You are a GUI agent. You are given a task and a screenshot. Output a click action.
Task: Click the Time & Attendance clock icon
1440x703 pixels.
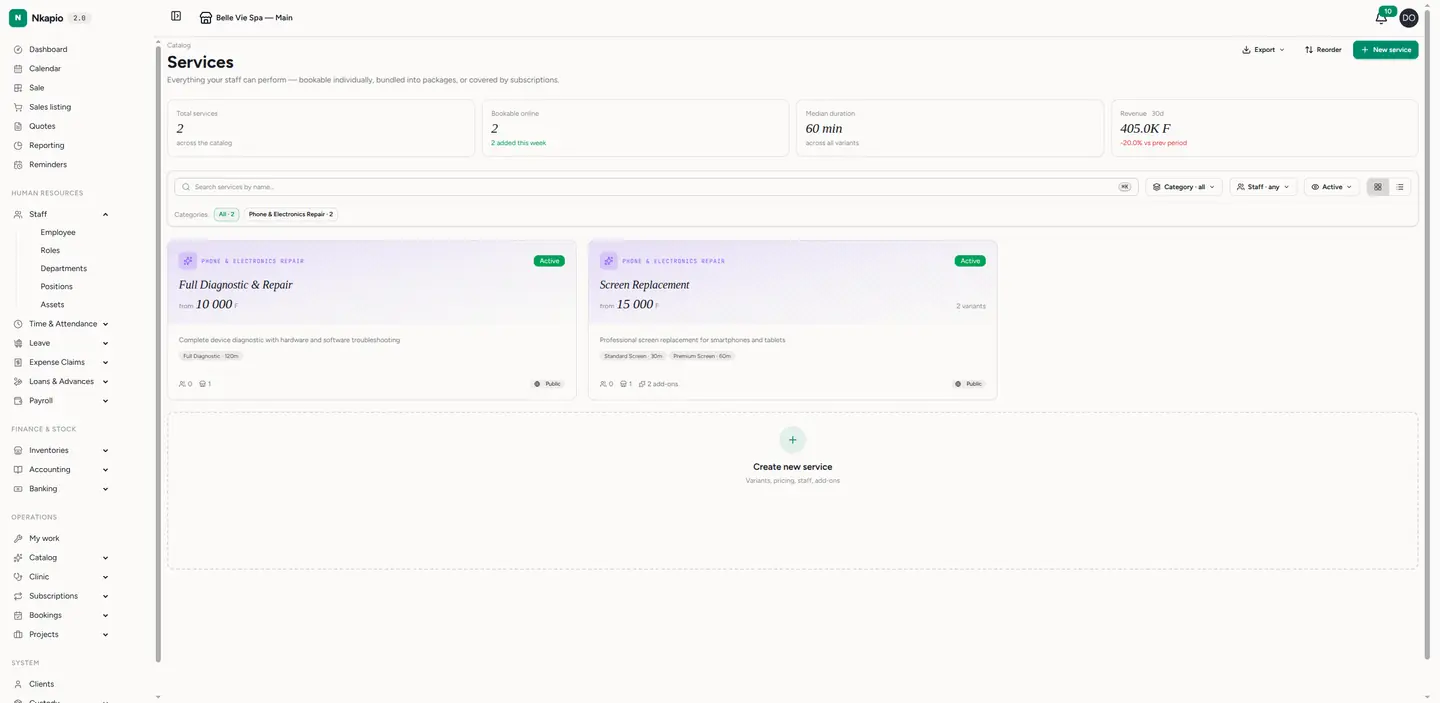pos(18,324)
